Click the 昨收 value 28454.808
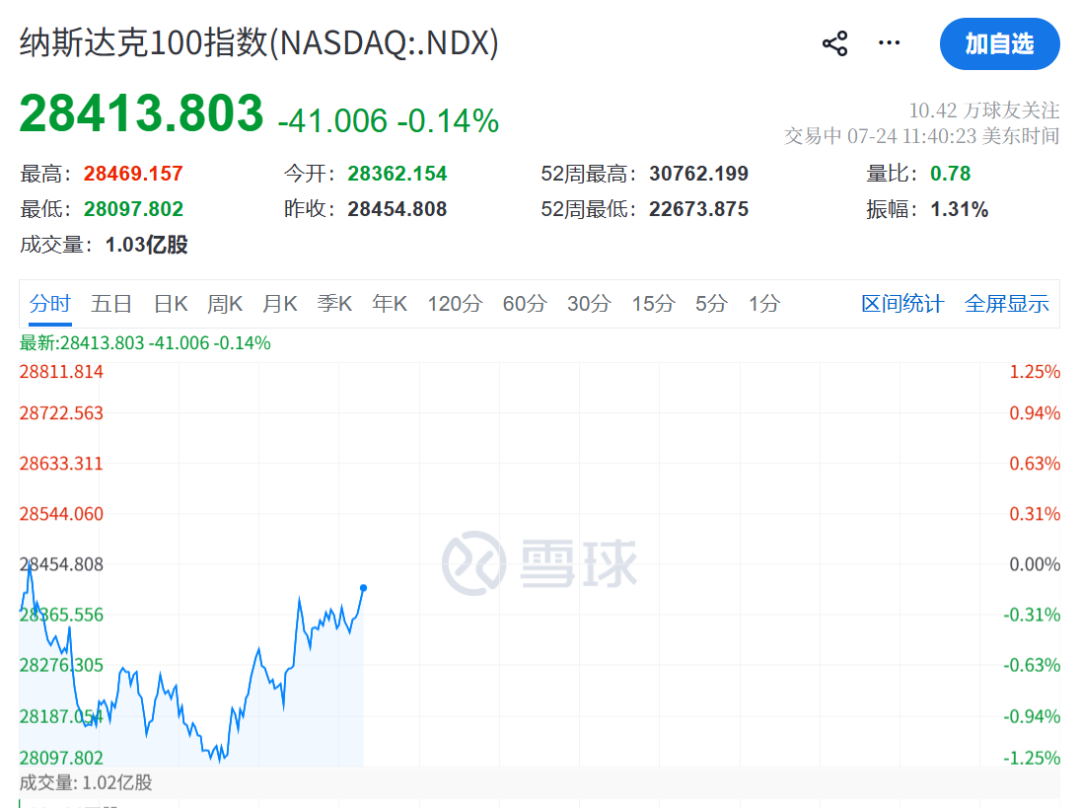The width and height of the screenshot is (1080, 808). tap(397, 209)
